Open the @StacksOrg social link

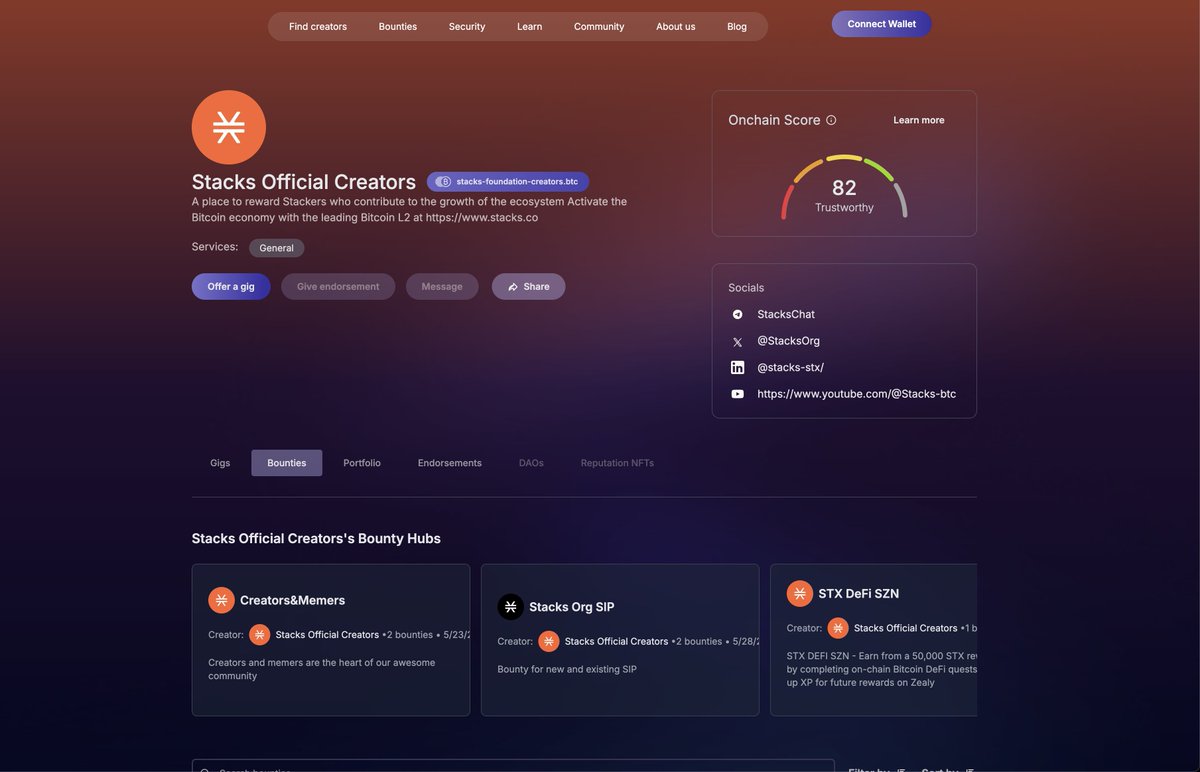point(789,341)
